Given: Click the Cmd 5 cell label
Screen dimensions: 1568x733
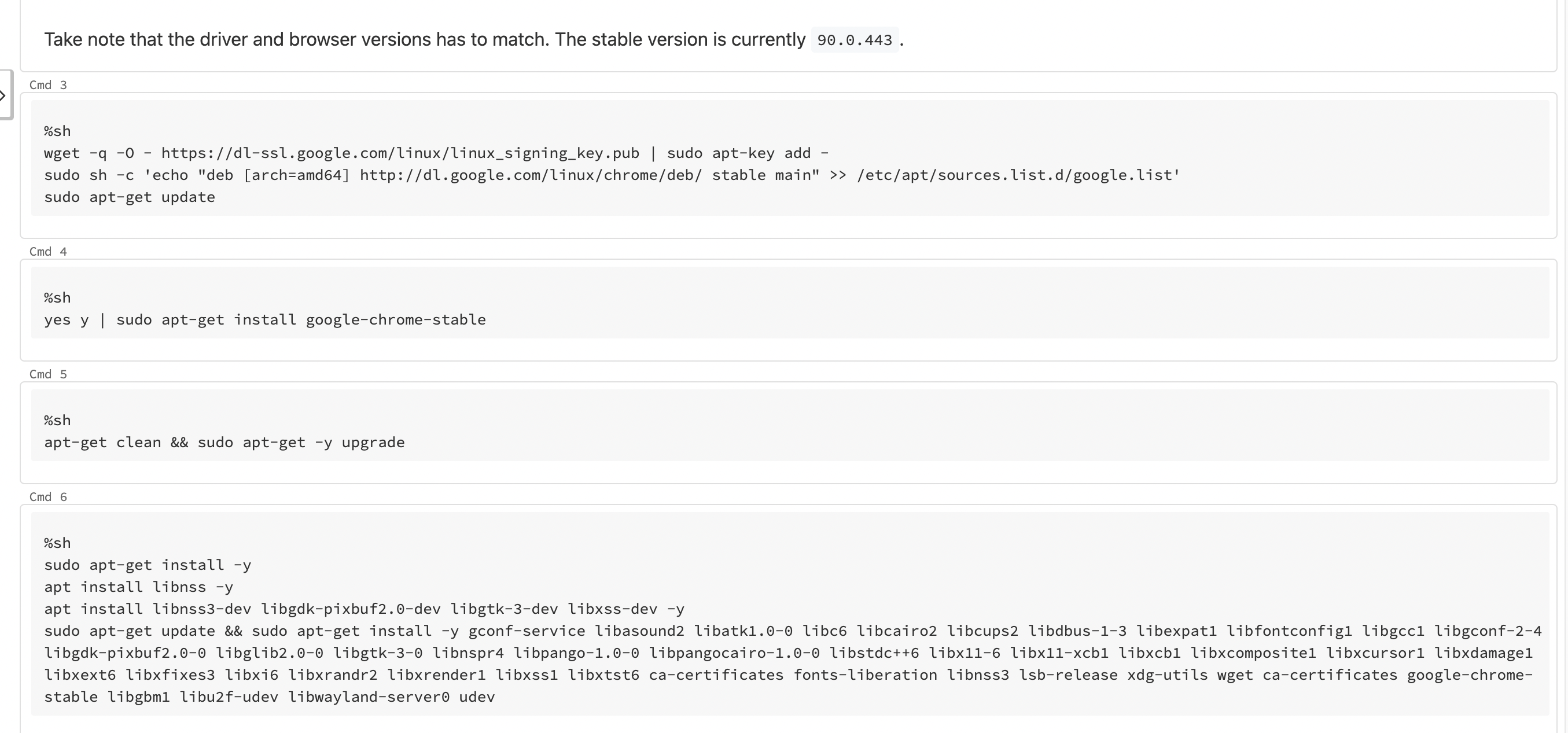Looking at the screenshot, I should [48, 374].
